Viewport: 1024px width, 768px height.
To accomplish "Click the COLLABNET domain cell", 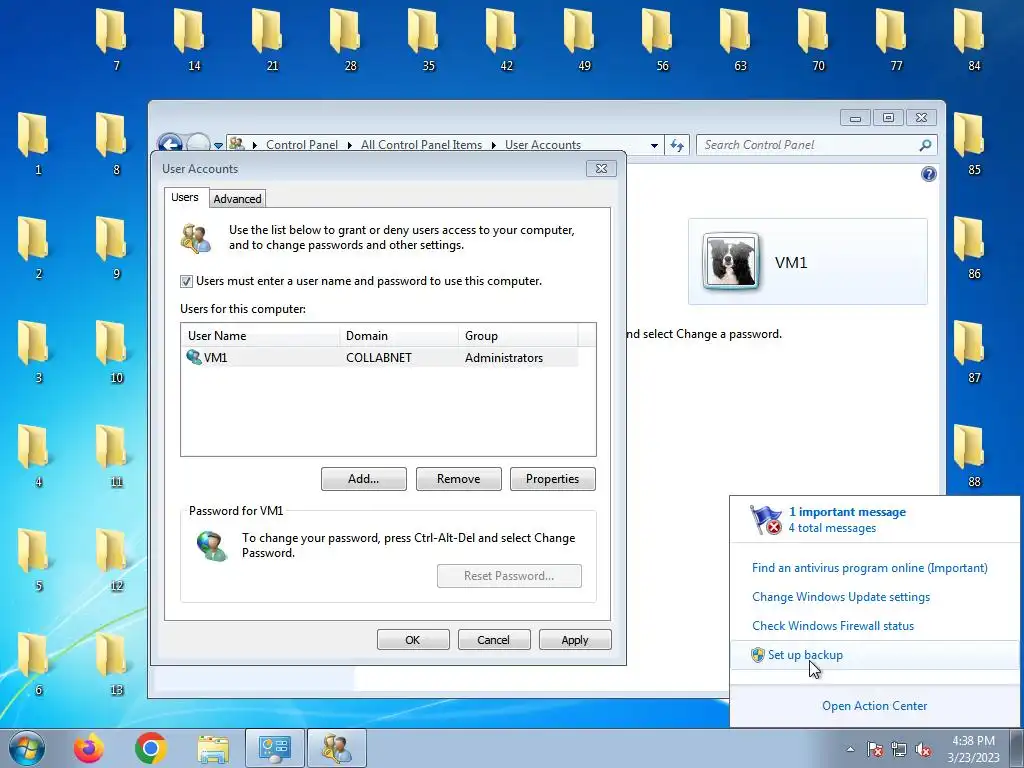I will [x=379, y=358].
